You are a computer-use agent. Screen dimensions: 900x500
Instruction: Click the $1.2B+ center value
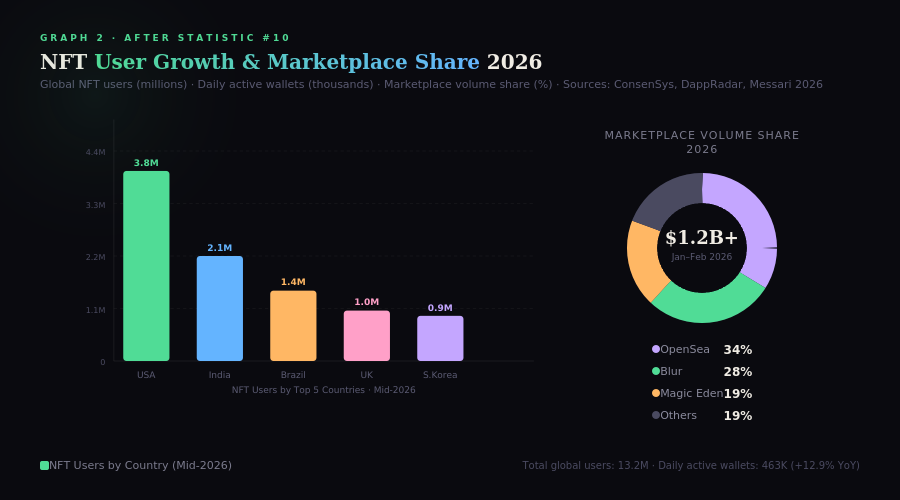click(x=702, y=237)
